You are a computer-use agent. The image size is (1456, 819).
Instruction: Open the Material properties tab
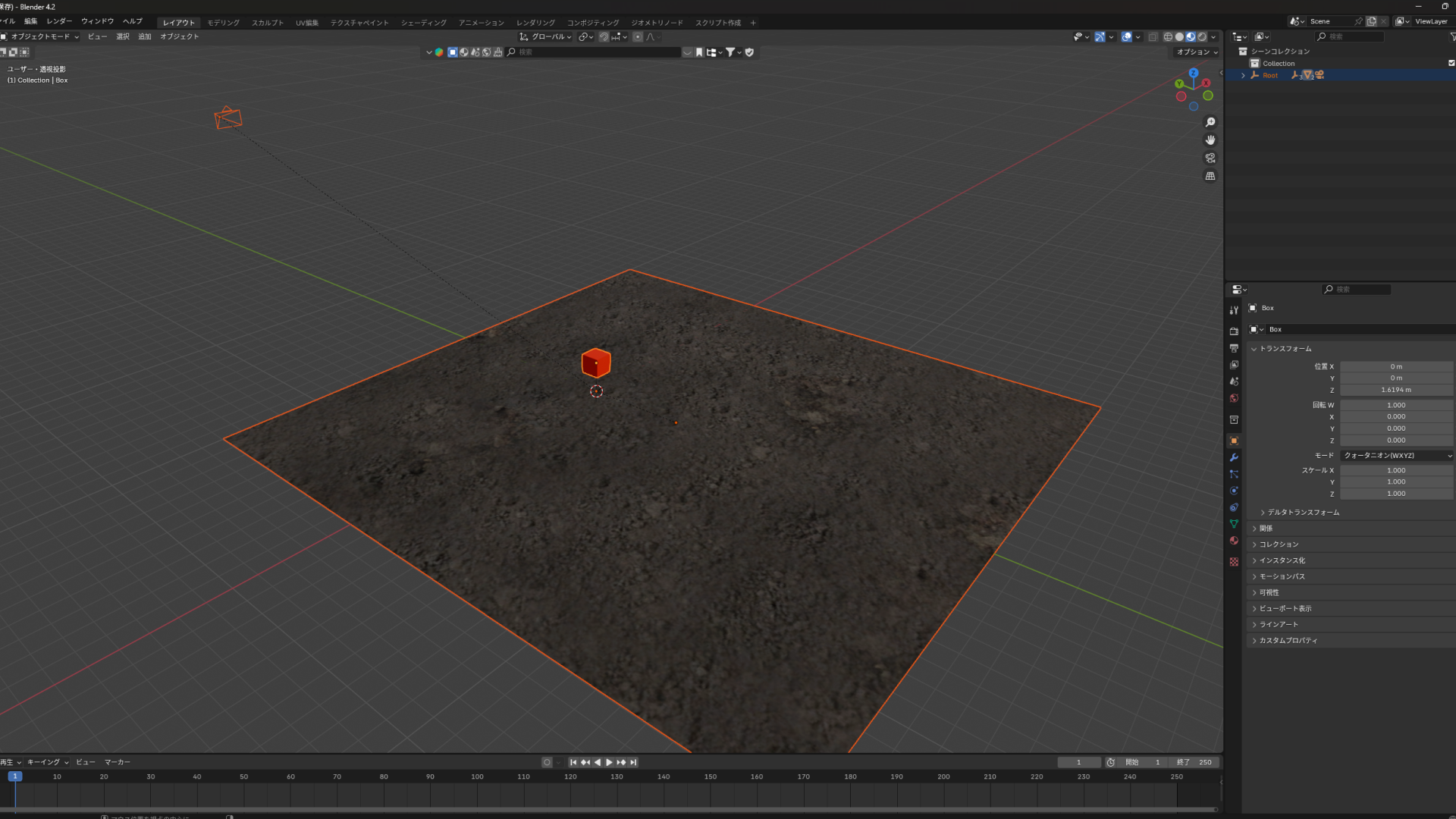click(x=1234, y=541)
